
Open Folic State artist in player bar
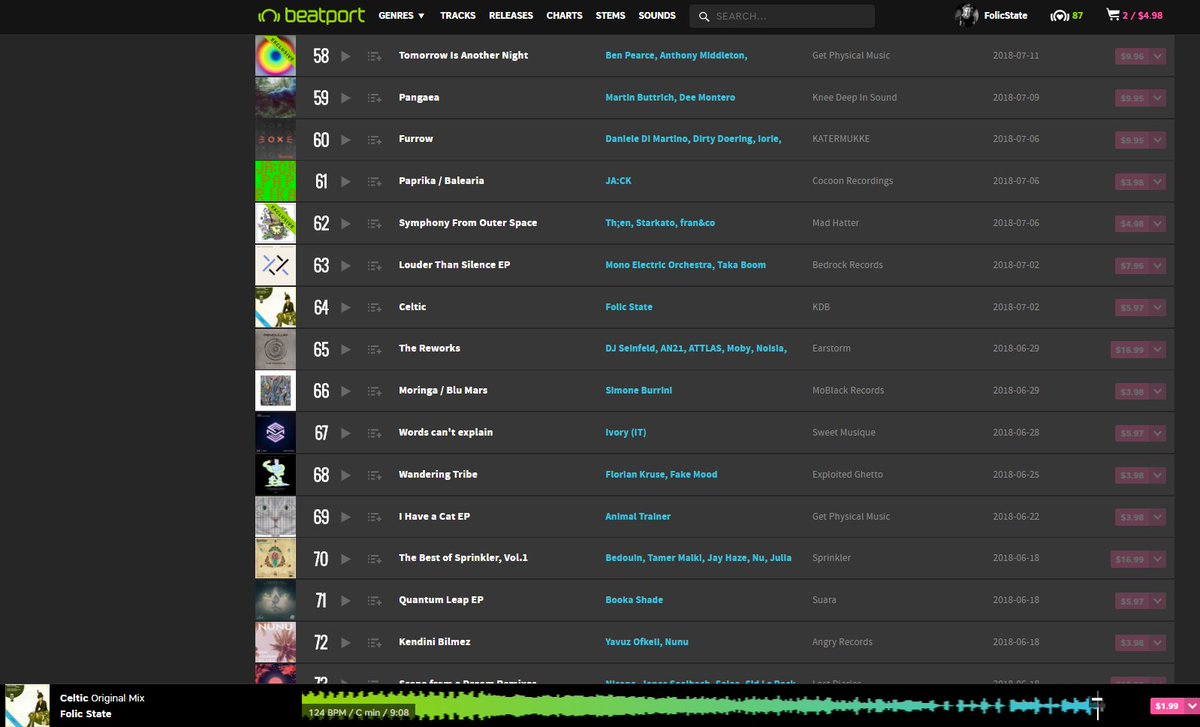pos(86,714)
